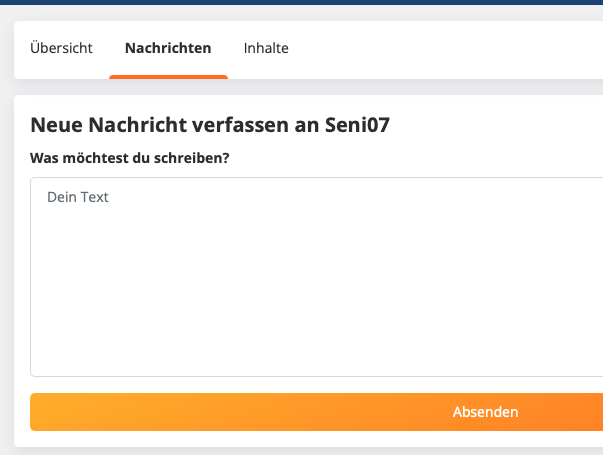Click empty space right of Inhalte tab
The image size is (603, 455).
(x=442, y=48)
